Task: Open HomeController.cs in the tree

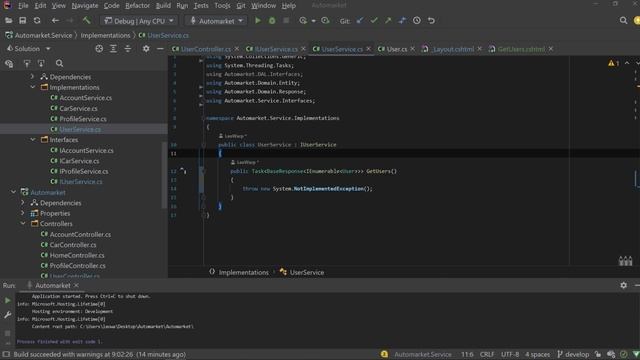Action: pos(77,255)
